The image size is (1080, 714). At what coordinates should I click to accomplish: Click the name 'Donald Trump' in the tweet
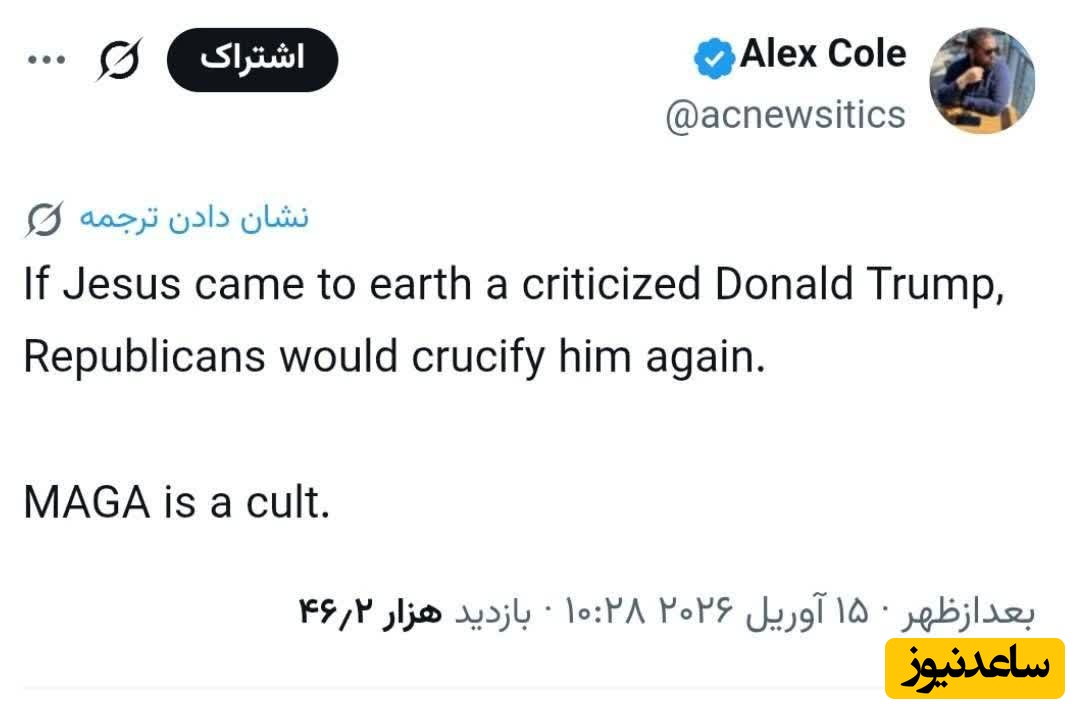(x=857, y=286)
